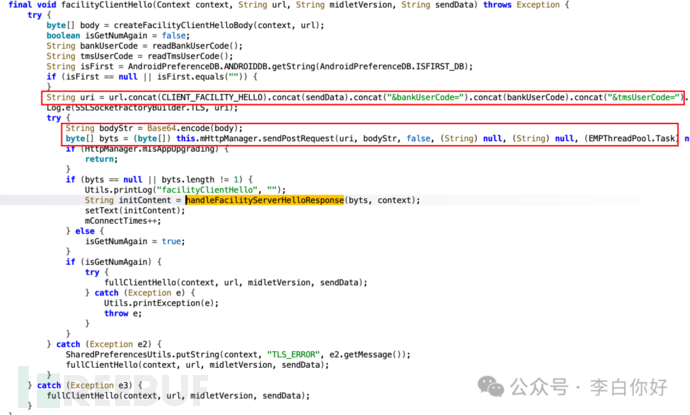690x415 pixels.
Task: Click the String tmsUserCode variable declaration
Action: [90, 56]
